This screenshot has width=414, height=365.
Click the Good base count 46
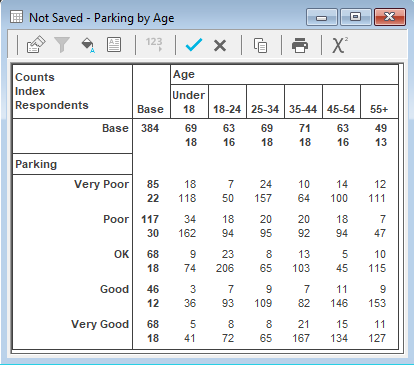click(153, 289)
